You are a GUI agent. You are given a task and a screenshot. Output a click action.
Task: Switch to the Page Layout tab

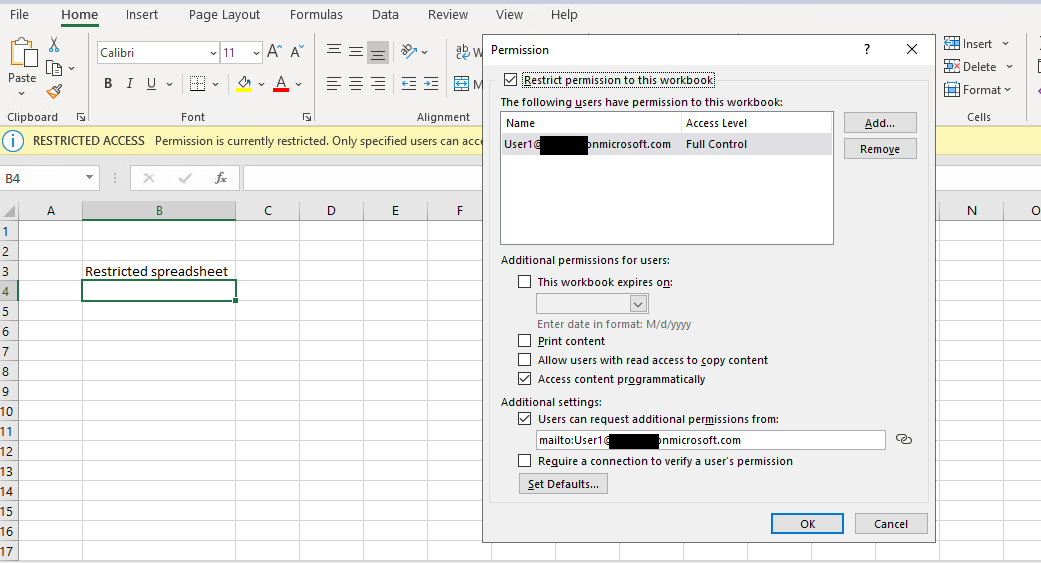pos(224,15)
